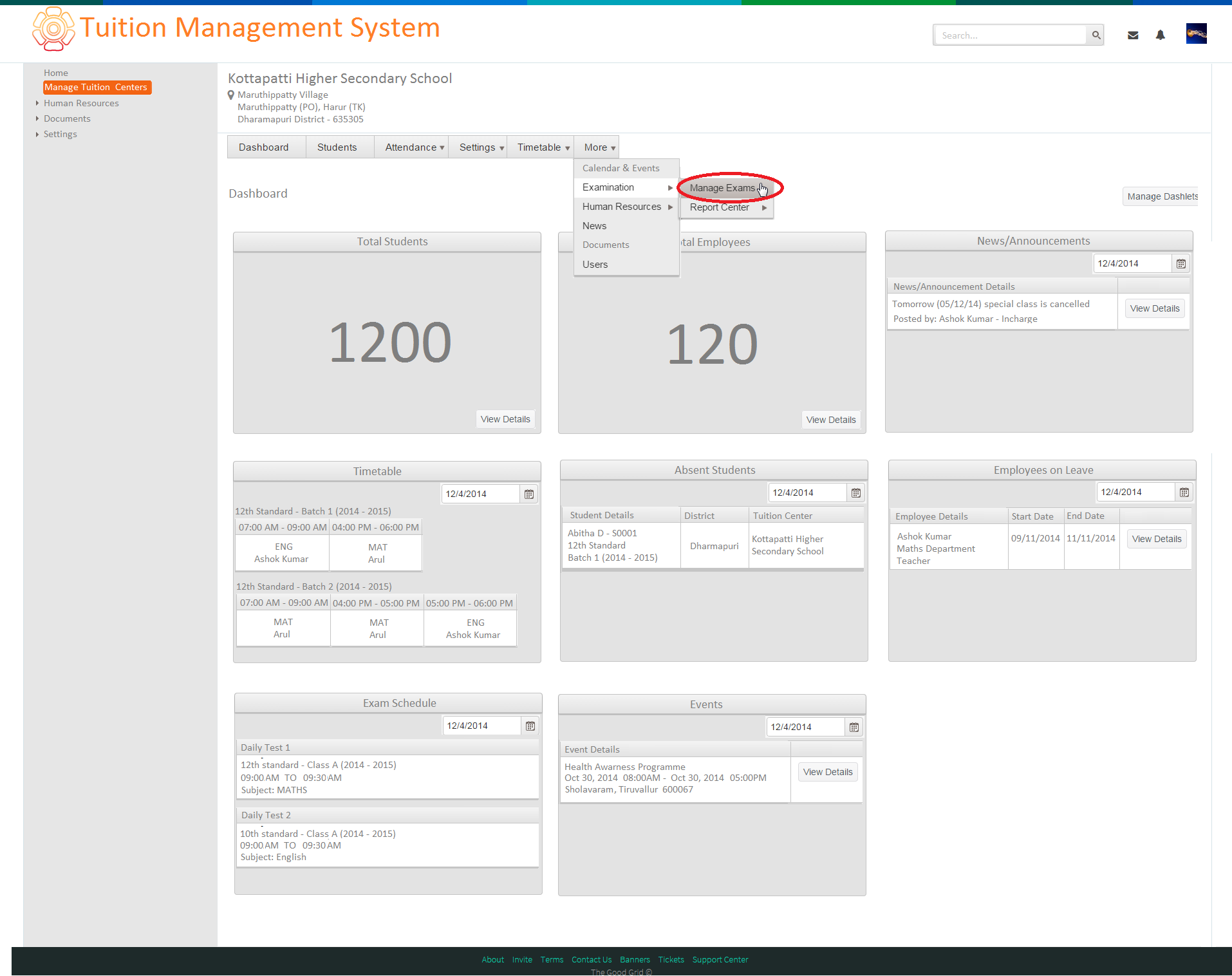Open the Support Center footer link
Image resolution: width=1232 pixels, height=976 pixels.
pos(720,959)
